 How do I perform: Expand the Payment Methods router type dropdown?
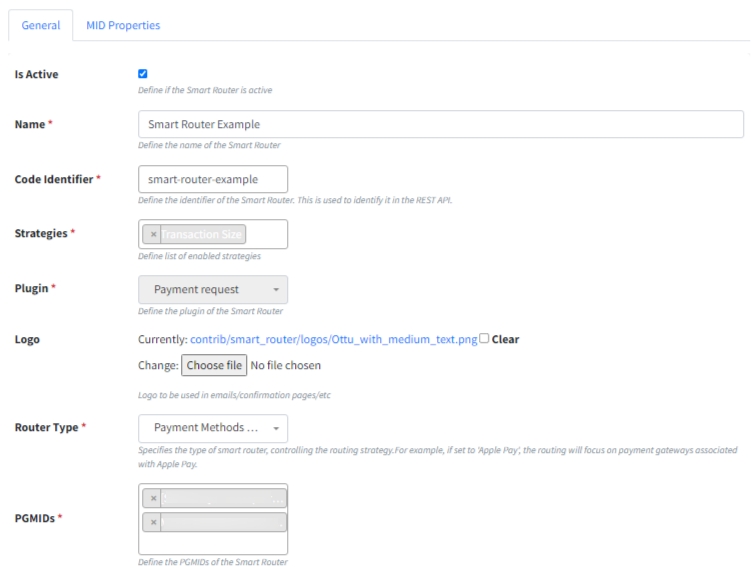point(205,429)
